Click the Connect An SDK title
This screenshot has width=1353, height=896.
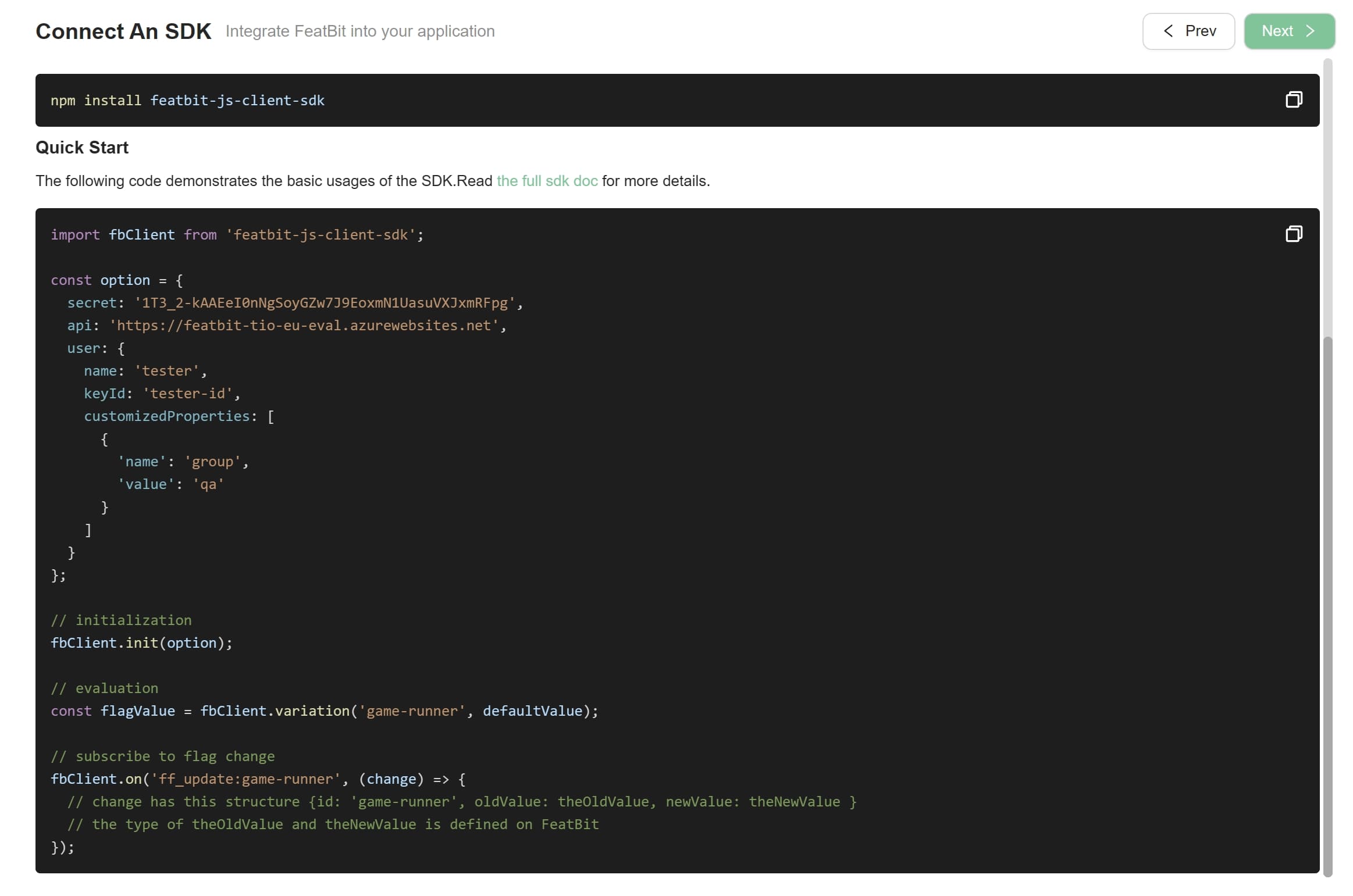(123, 31)
